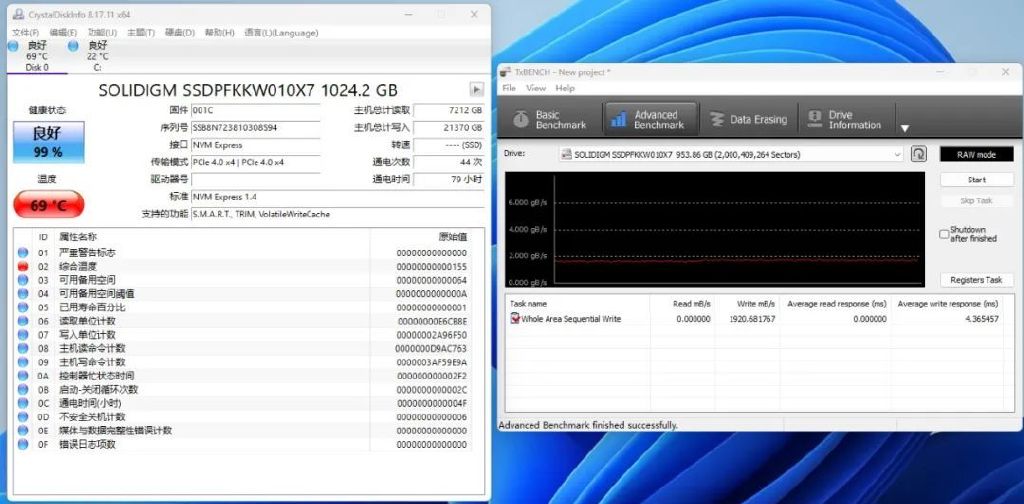Viewport: 1024px width, 504px height.
Task: Toggle the Shutdown after finished checkbox
Action: [x=944, y=234]
